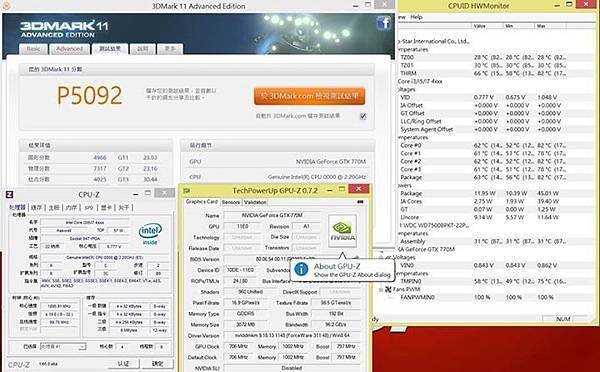Select the System Agent Offset row

point(483,129)
